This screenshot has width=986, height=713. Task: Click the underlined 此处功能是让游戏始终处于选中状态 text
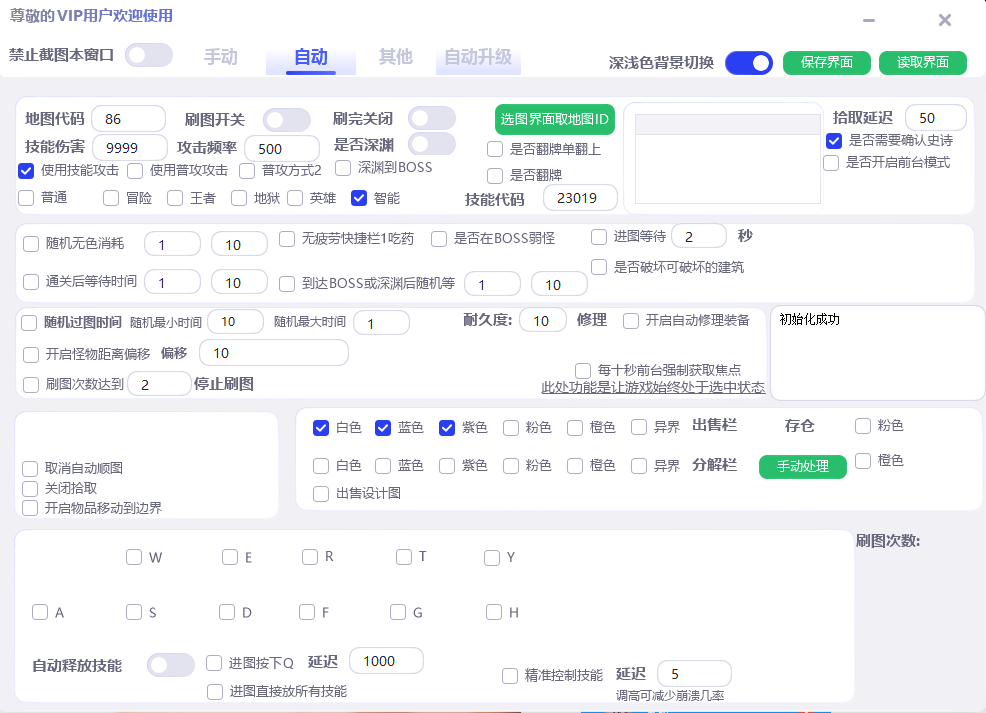[x=652, y=387]
